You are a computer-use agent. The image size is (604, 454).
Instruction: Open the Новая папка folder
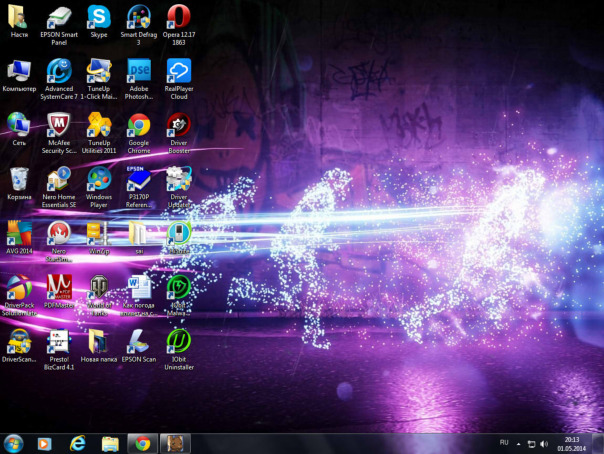98,341
